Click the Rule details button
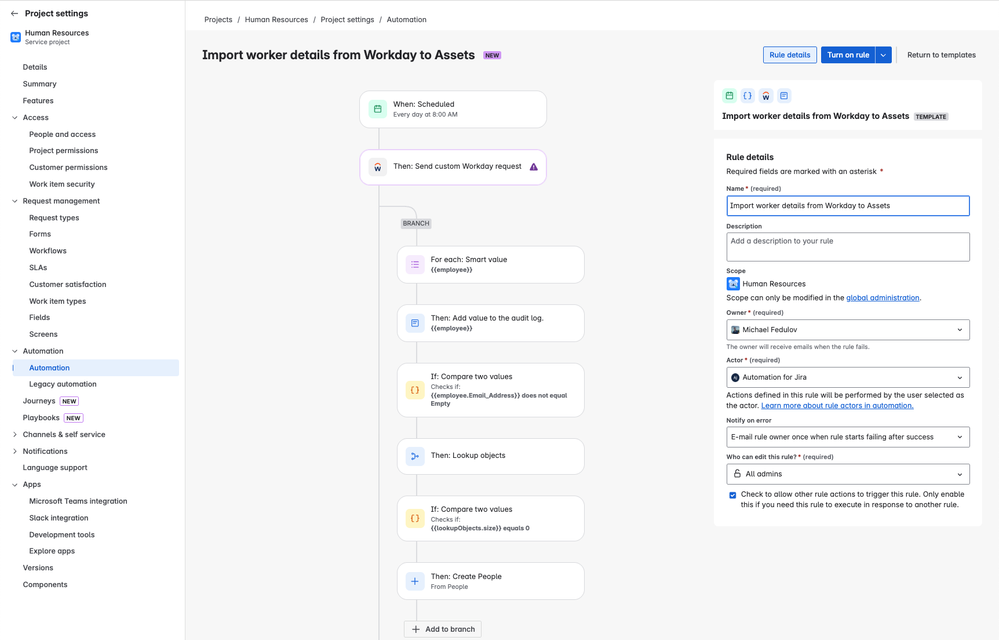 click(790, 55)
